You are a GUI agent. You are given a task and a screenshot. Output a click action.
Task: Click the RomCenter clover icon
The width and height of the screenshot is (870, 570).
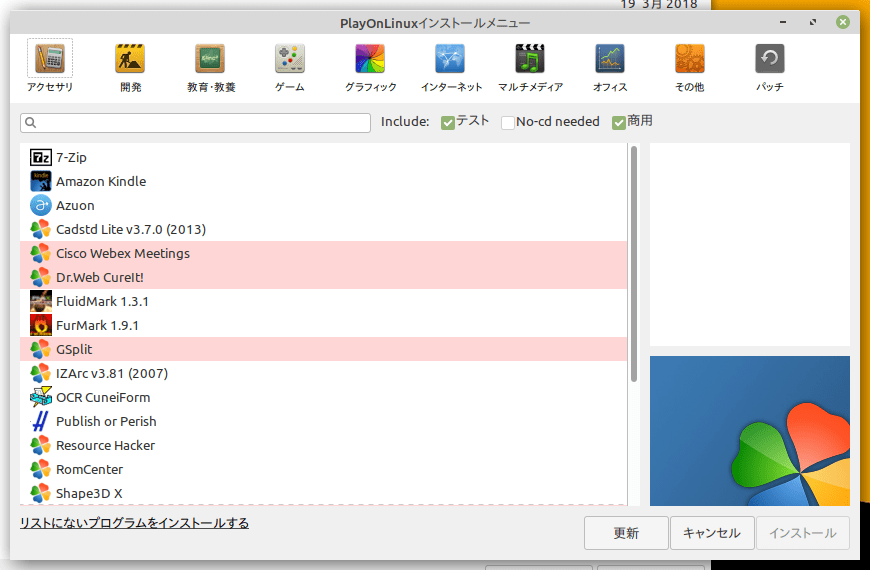point(41,470)
